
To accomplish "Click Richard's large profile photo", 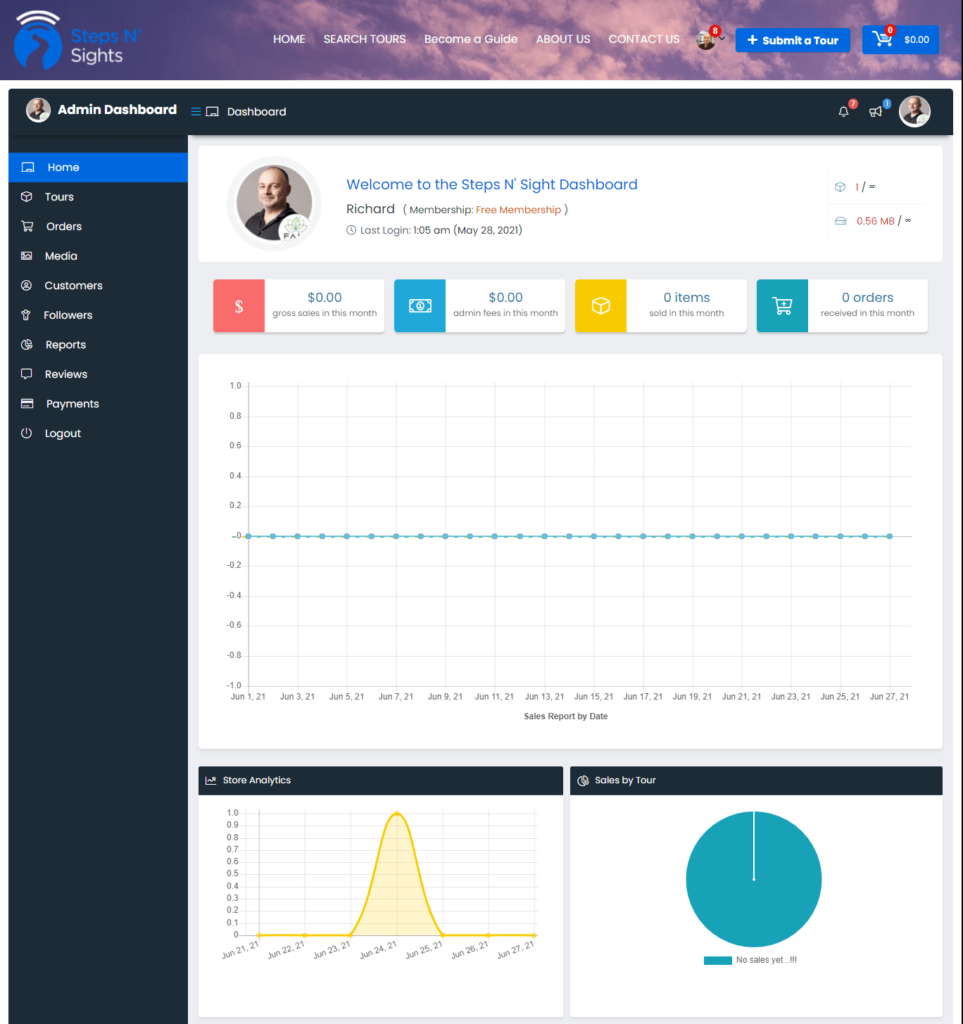I will pyautogui.click(x=274, y=204).
